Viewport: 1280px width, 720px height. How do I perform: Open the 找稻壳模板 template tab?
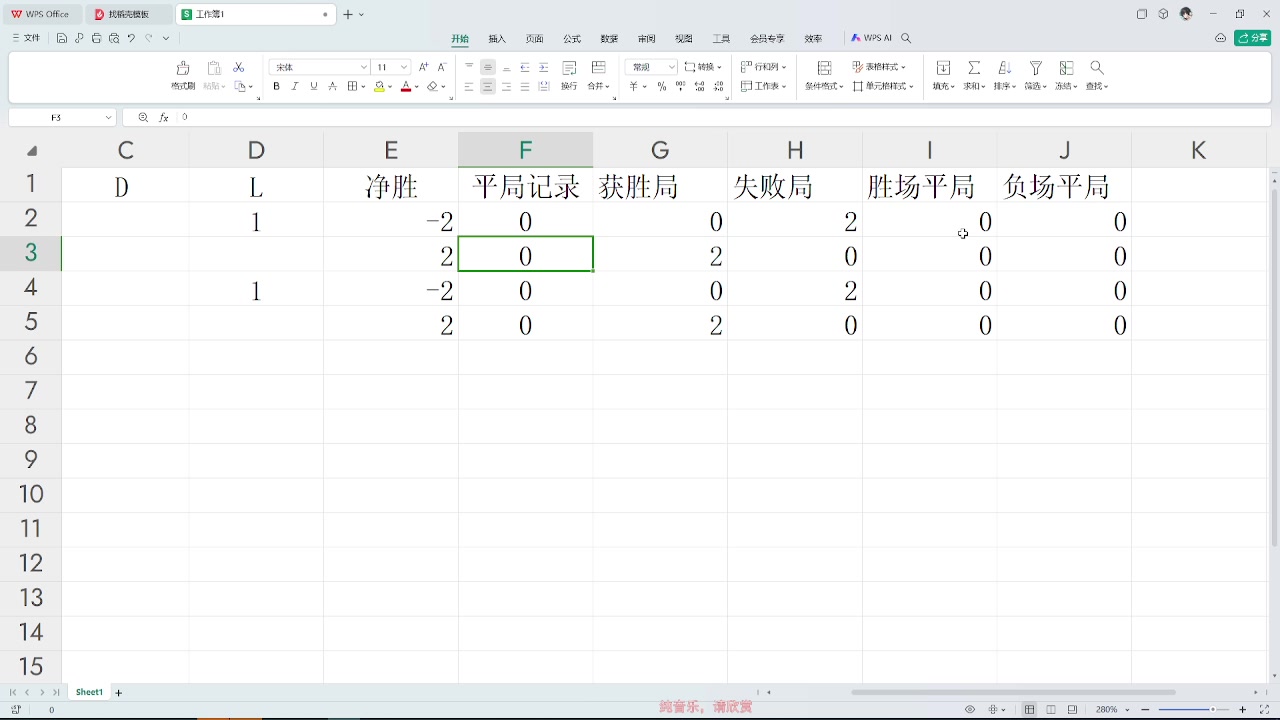[x=128, y=14]
